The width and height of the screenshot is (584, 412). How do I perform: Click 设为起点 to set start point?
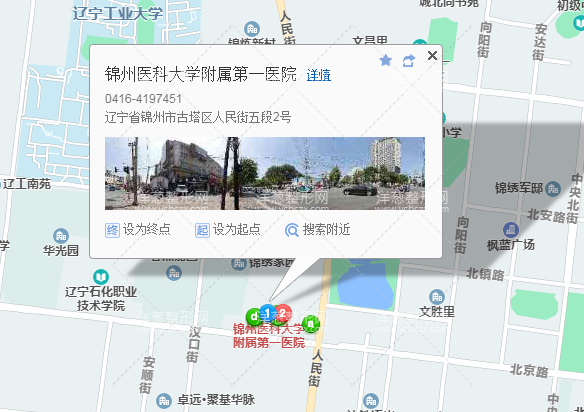228,230
